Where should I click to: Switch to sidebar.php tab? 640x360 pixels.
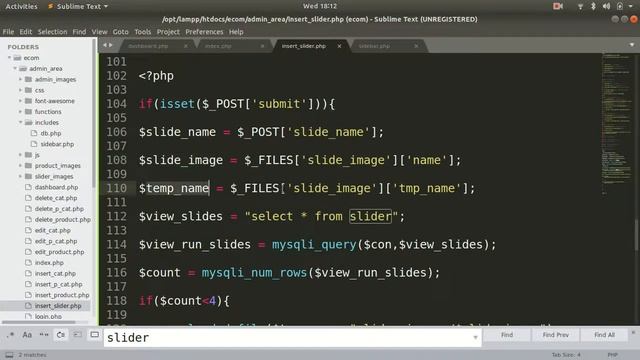(x=374, y=46)
